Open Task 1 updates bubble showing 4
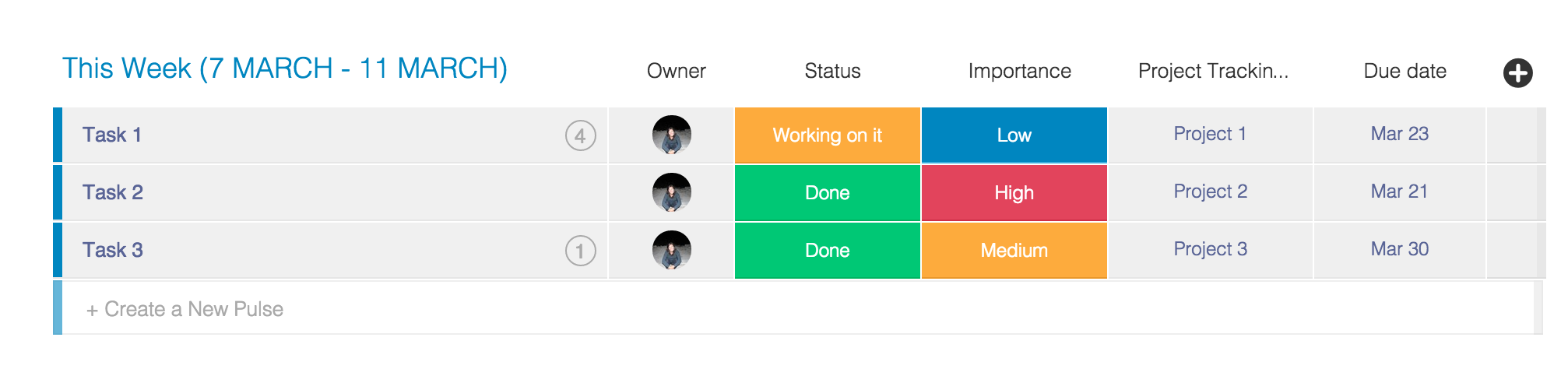The height and width of the screenshot is (369, 1568). pos(580,136)
